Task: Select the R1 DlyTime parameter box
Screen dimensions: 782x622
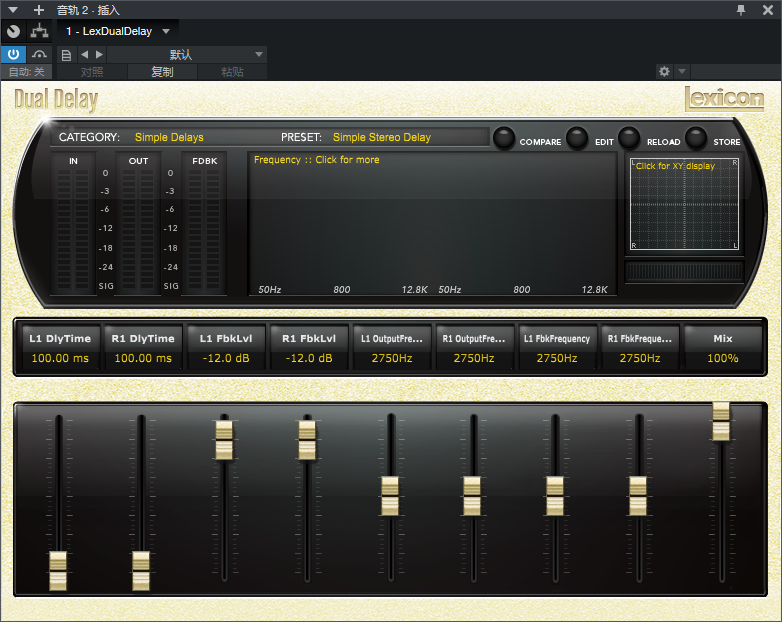Action: point(143,348)
